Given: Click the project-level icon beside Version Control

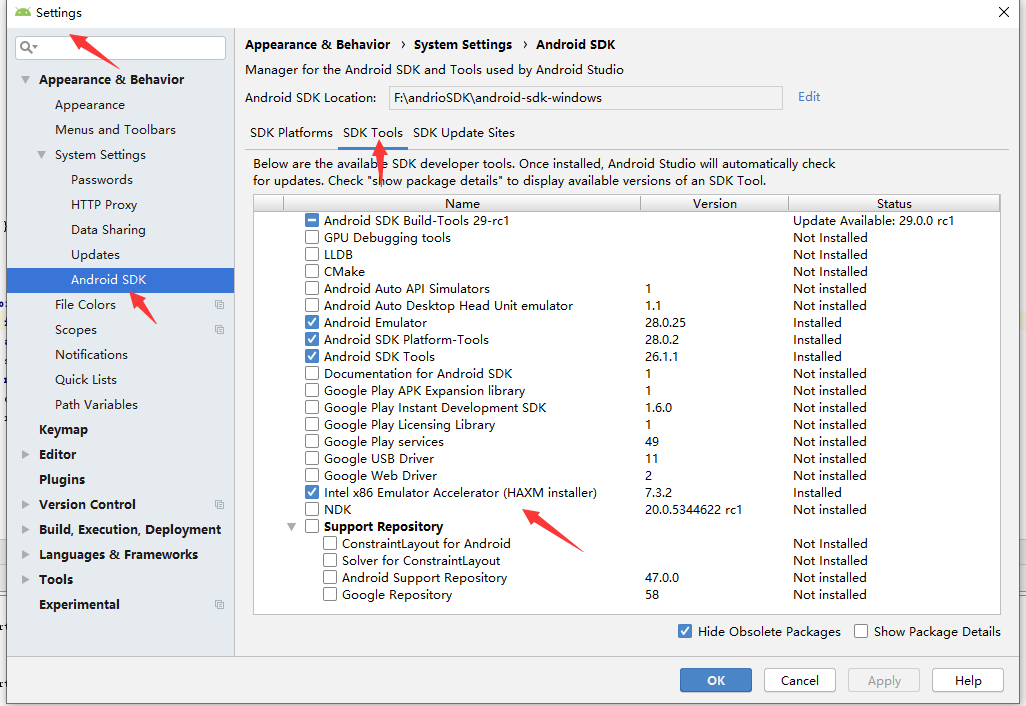Looking at the screenshot, I should (219, 504).
